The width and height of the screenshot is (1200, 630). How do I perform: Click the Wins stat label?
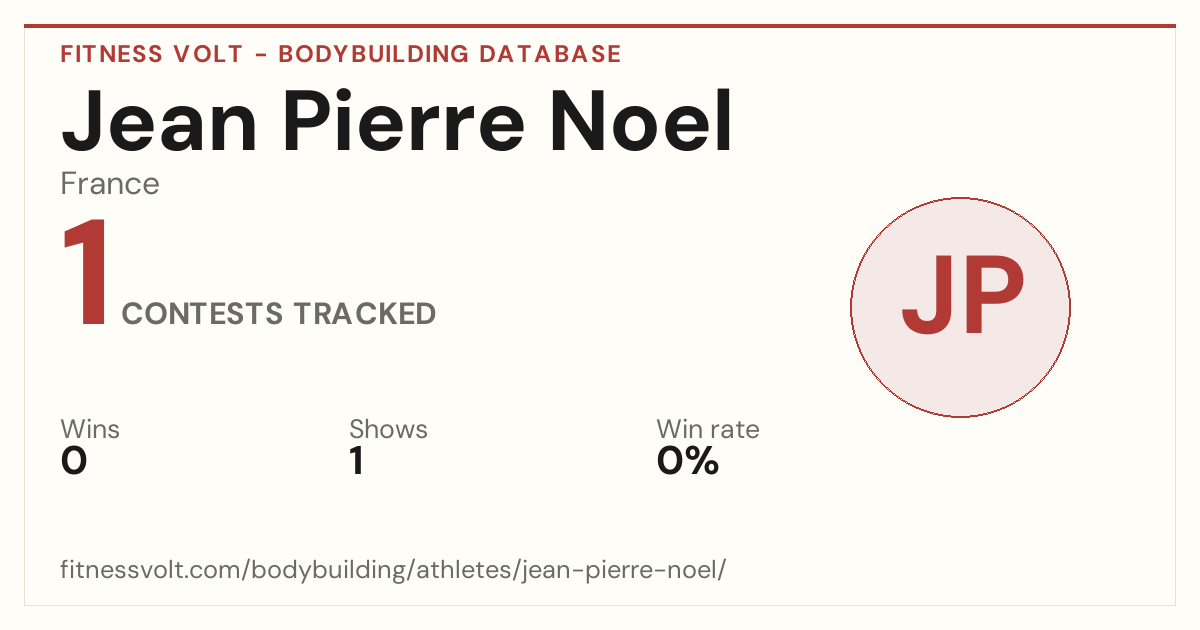(x=90, y=430)
